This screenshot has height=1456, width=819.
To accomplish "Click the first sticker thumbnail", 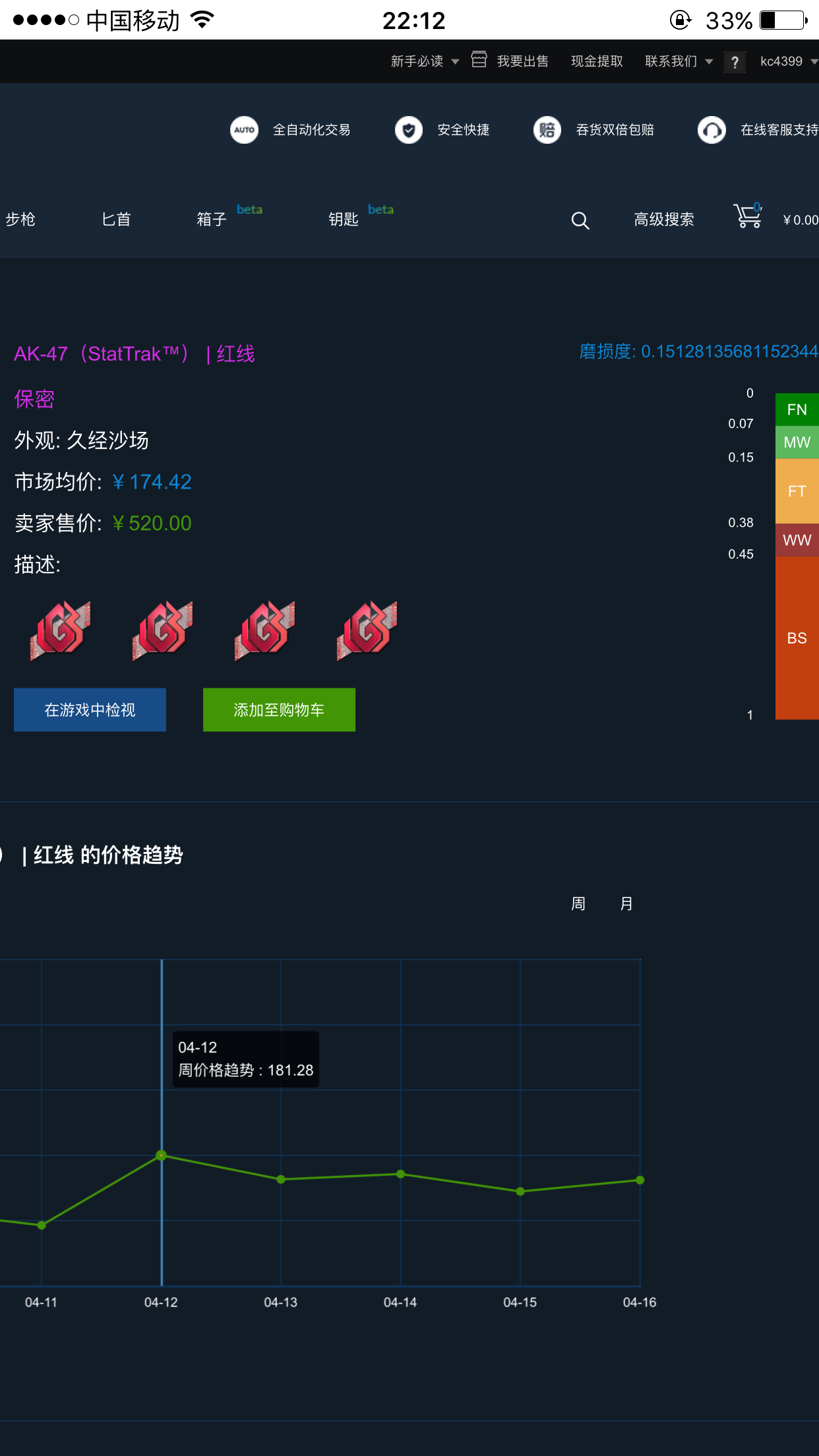I will coord(60,630).
